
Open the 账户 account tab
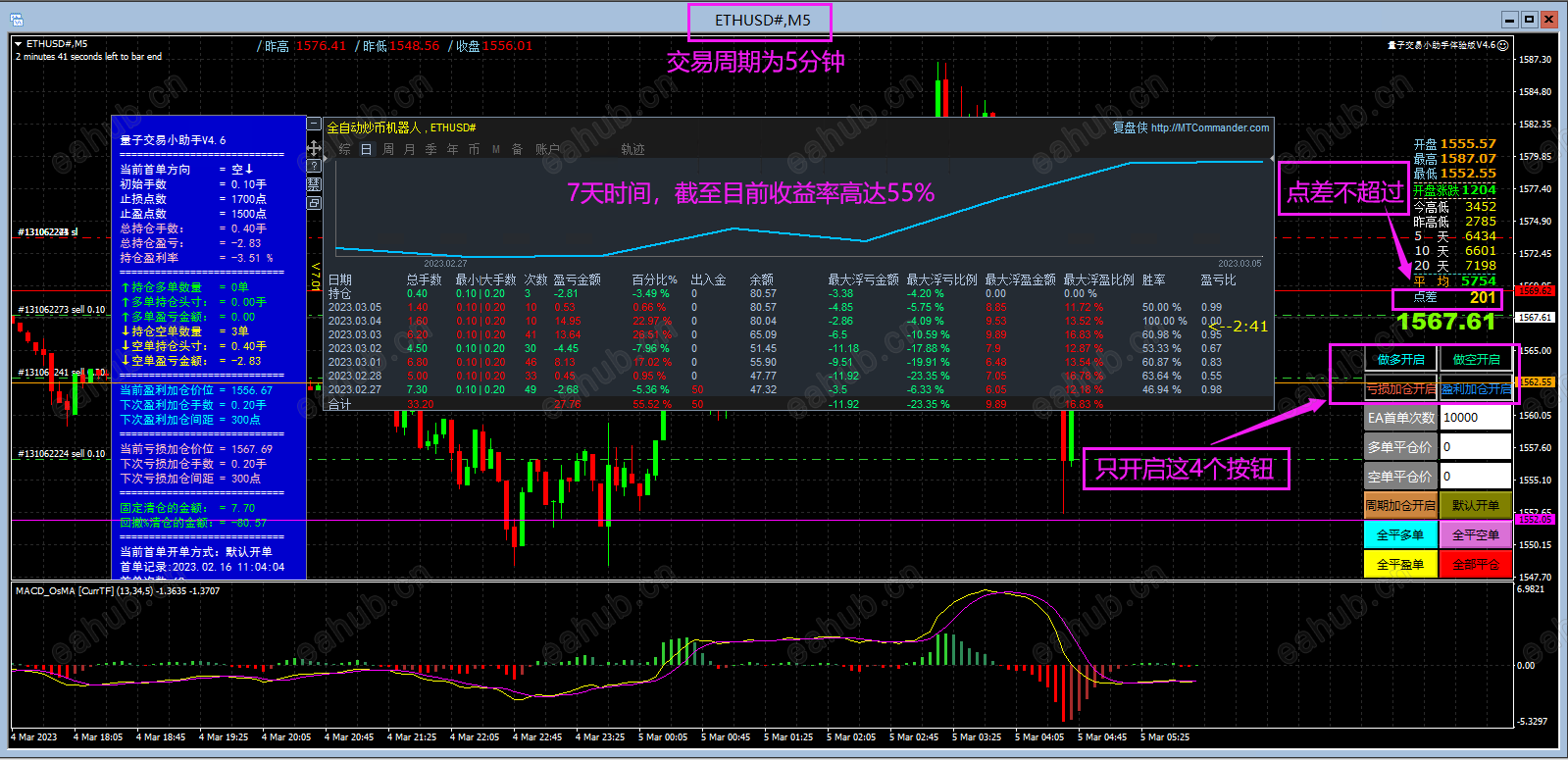click(547, 149)
